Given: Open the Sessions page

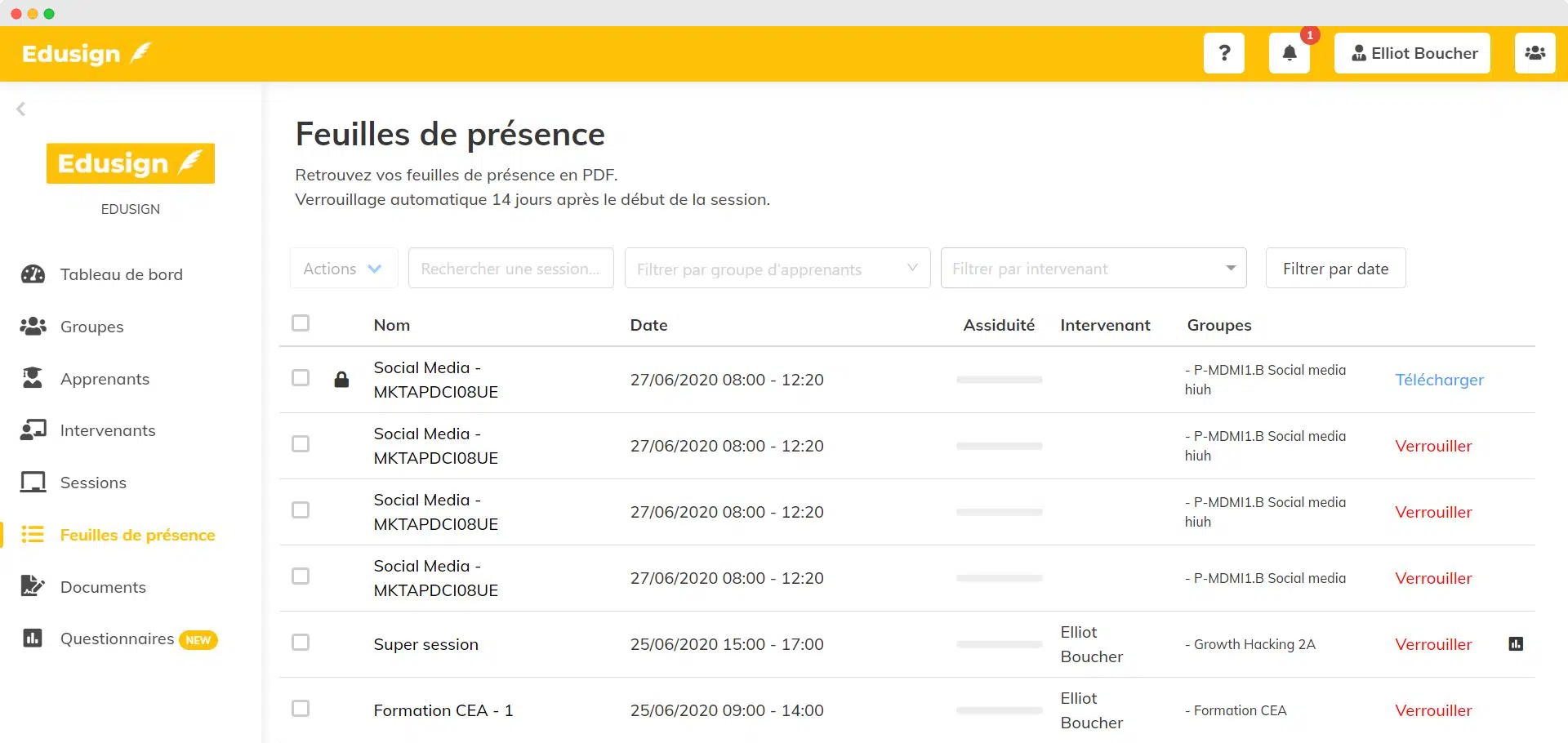Looking at the screenshot, I should pyautogui.click(x=93, y=483).
